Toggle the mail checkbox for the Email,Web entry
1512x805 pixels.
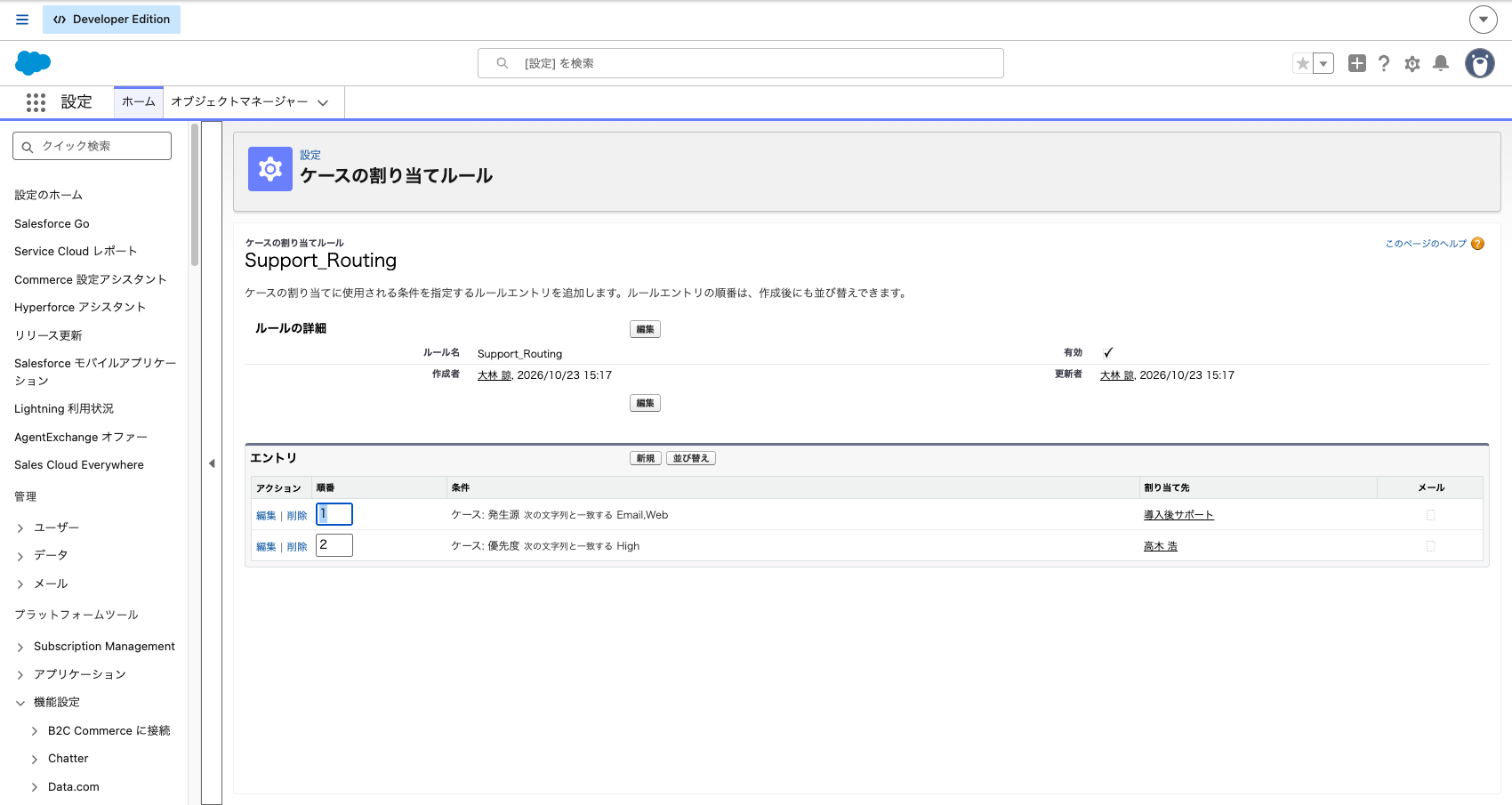[x=1430, y=515]
